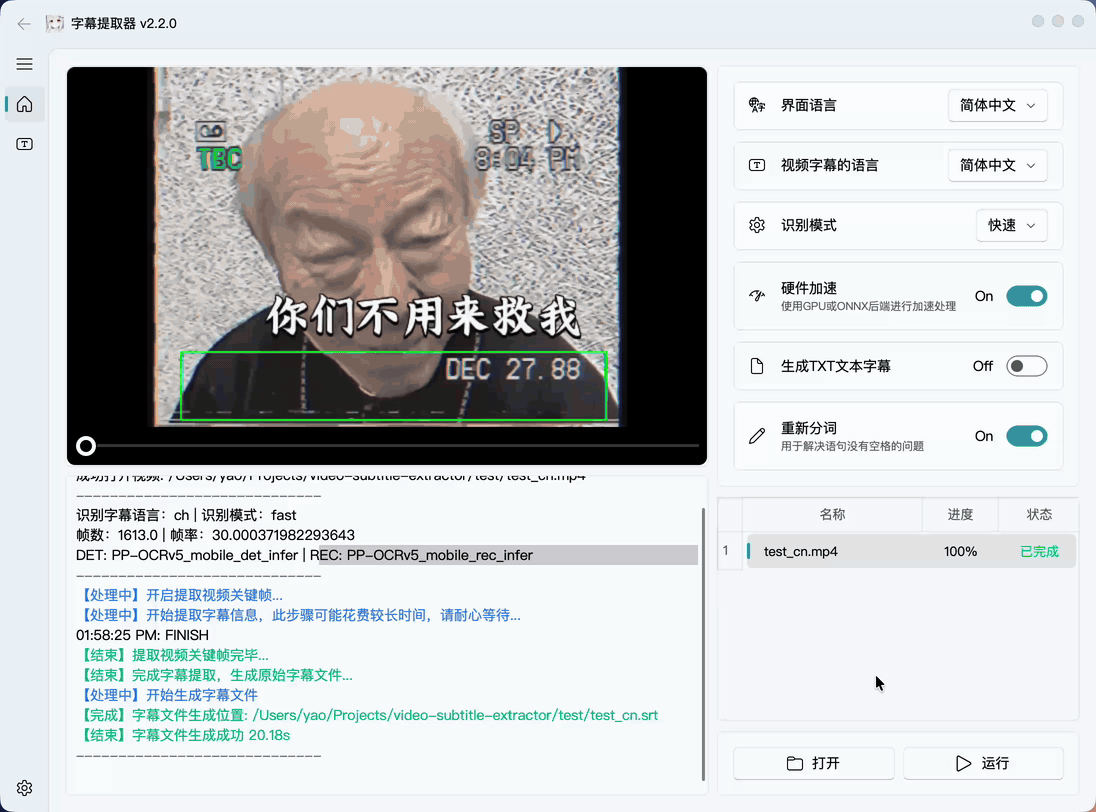
Task: Click the gear icon beside 识别模式
Action: tap(757, 225)
